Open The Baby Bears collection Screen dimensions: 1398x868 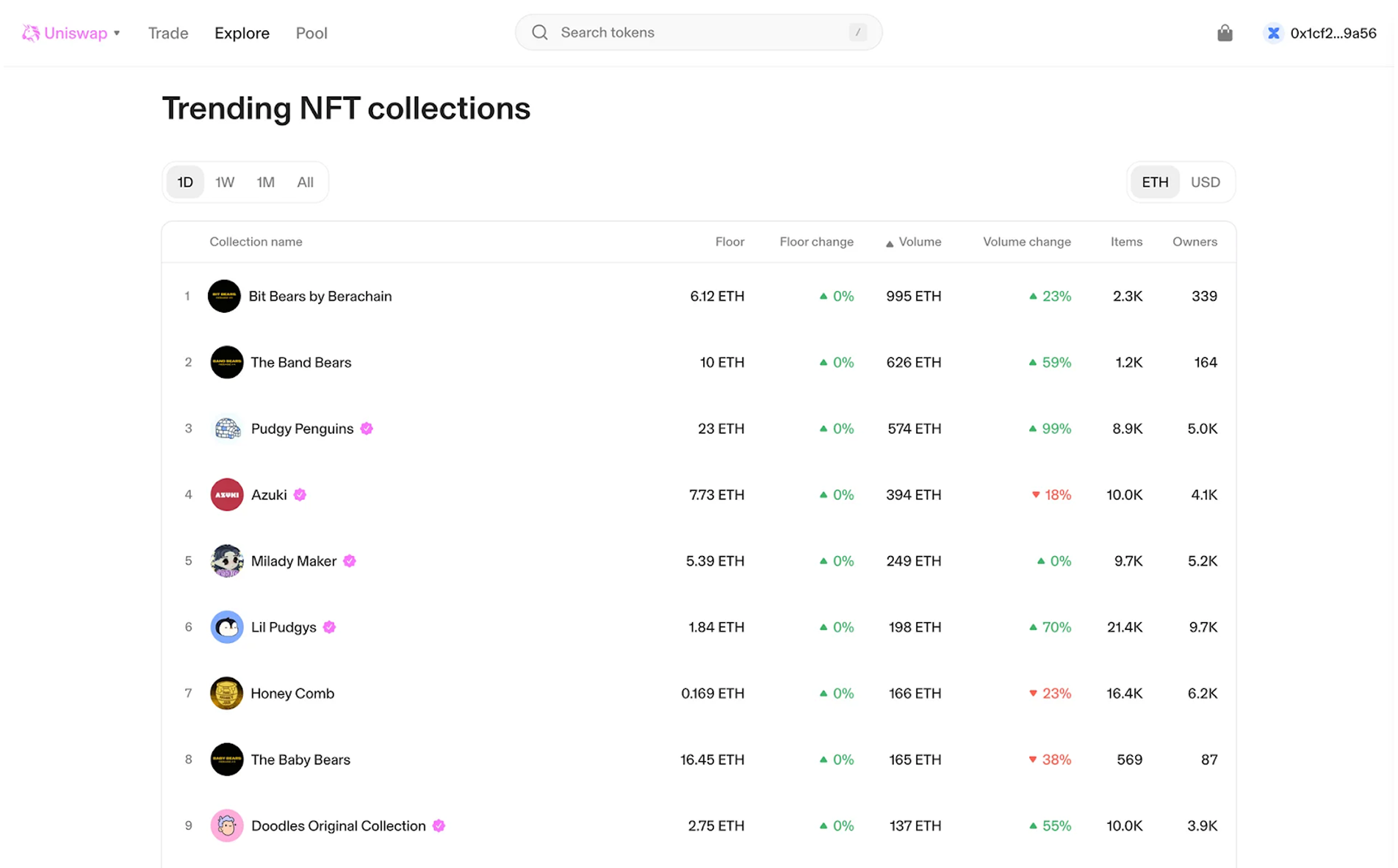click(x=300, y=759)
